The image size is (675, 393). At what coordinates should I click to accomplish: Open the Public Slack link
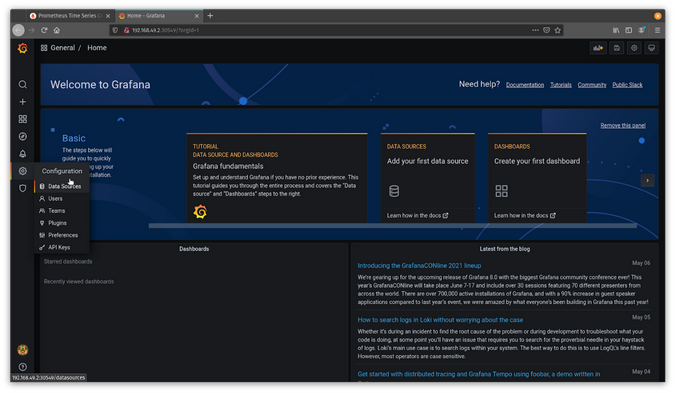pyautogui.click(x=627, y=85)
